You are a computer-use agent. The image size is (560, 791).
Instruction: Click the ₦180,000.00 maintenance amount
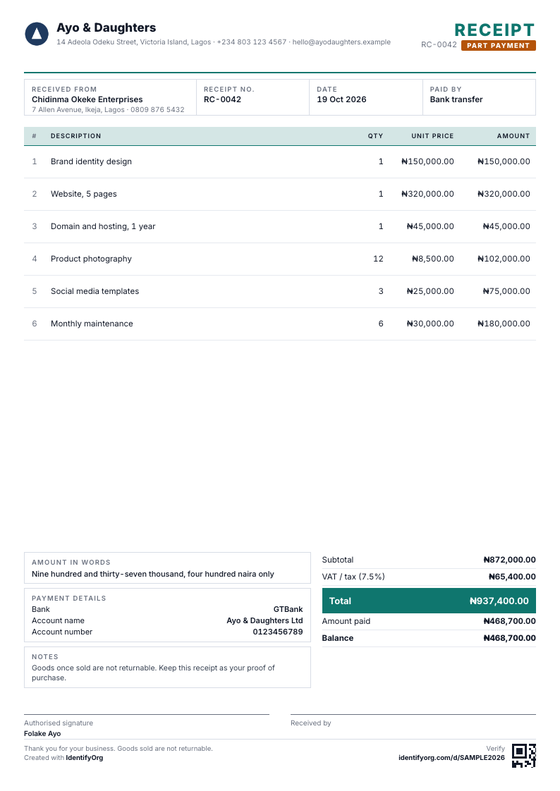pos(504,323)
